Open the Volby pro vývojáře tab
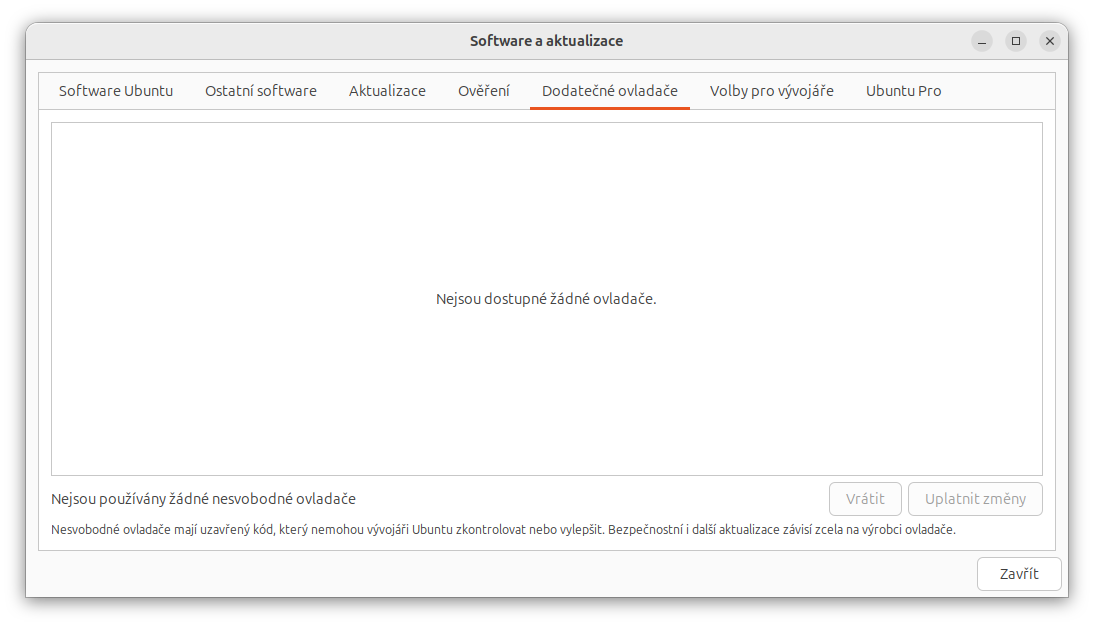 [x=772, y=91]
